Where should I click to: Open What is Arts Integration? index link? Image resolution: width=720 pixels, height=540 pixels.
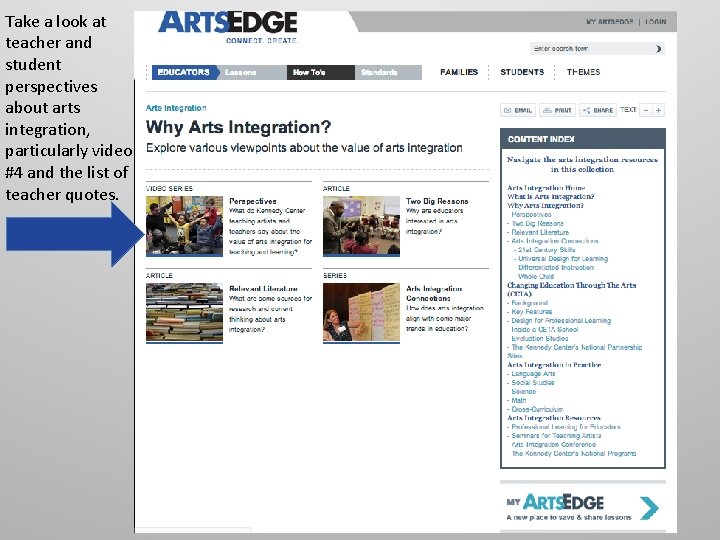[x=550, y=197]
